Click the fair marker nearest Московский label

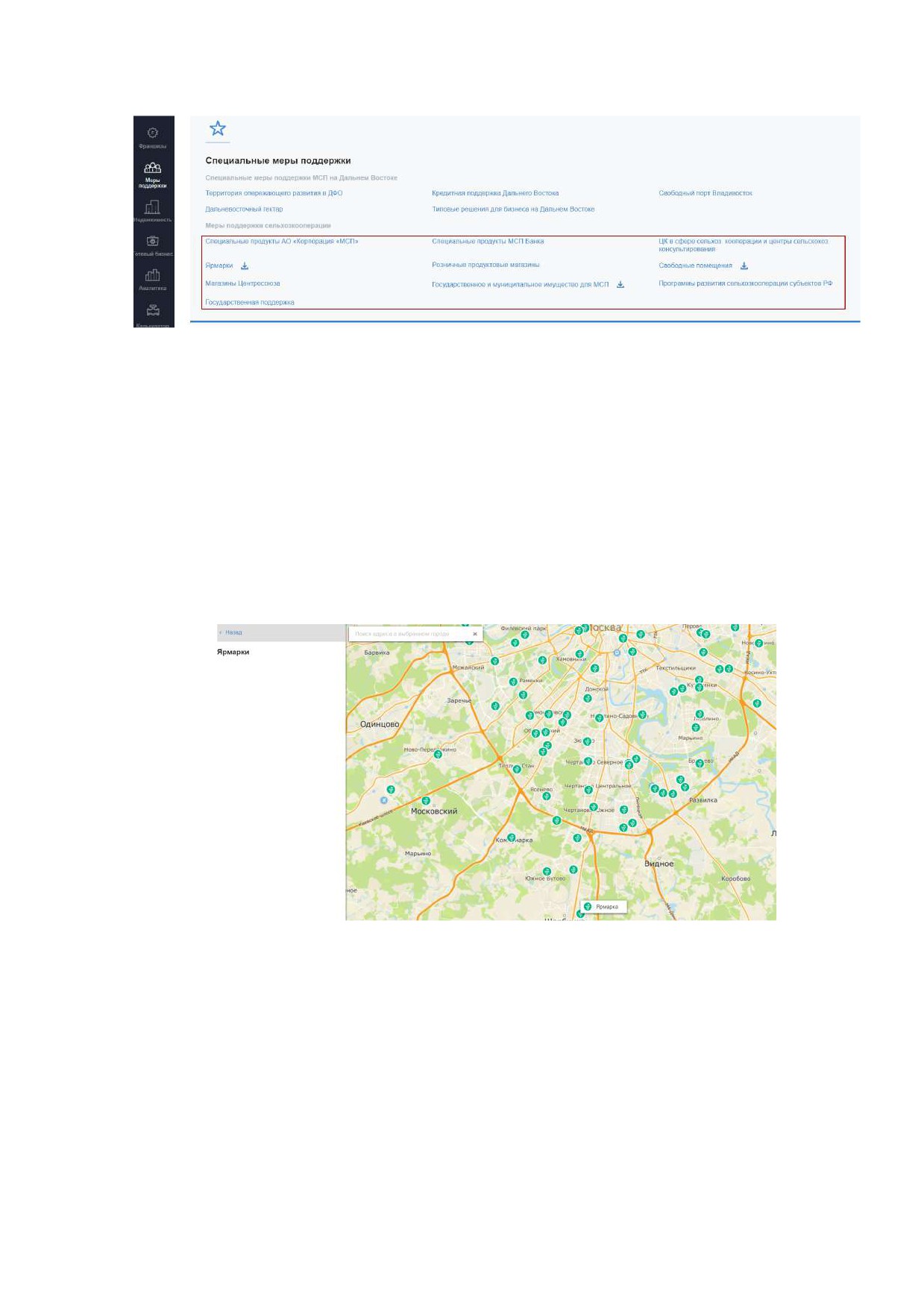pyautogui.click(x=426, y=801)
